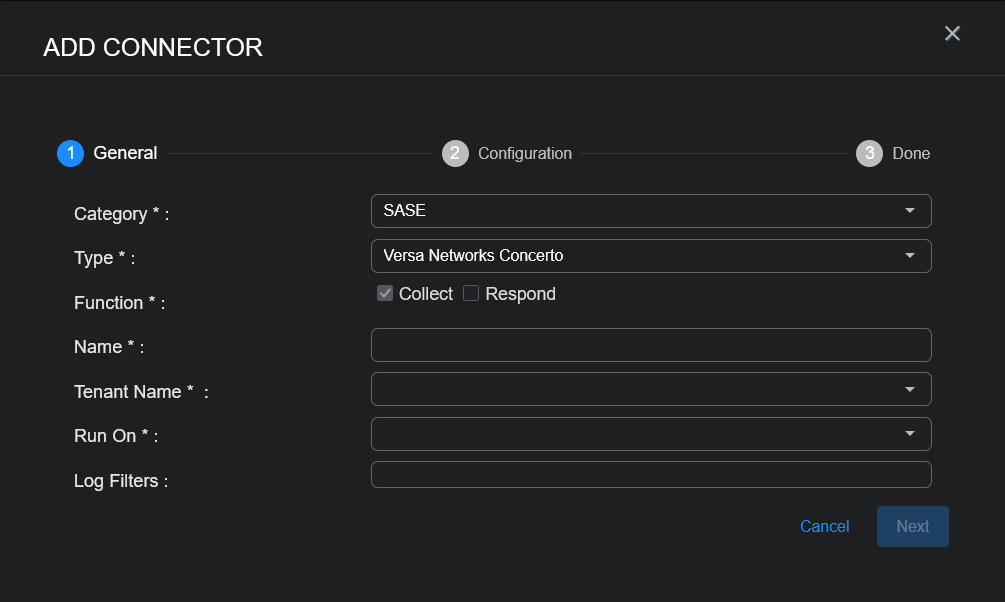Screen dimensions: 1005x602
Task: Enable the Respond function checkbox
Action: pyautogui.click(x=471, y=294)
